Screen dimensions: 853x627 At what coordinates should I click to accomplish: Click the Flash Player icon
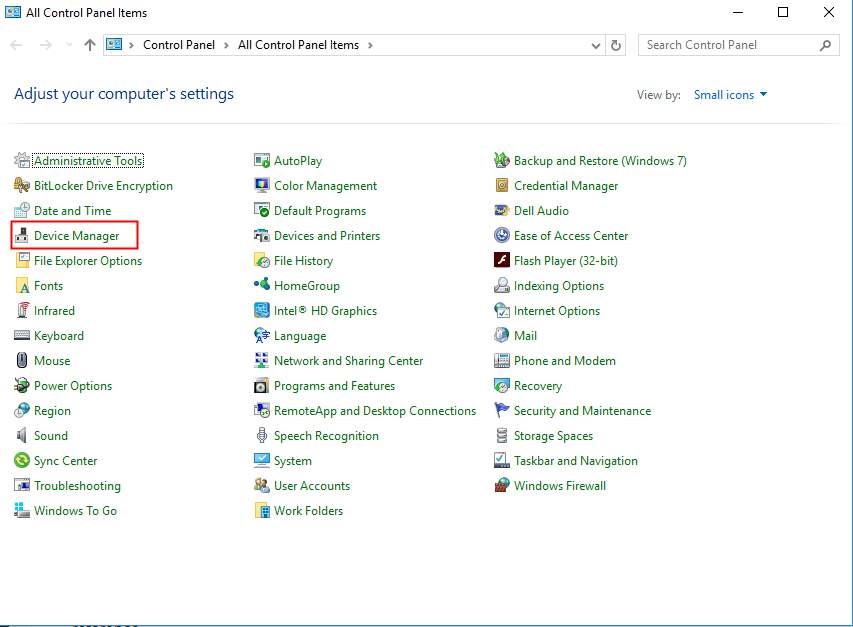click(x=502, y=261)
